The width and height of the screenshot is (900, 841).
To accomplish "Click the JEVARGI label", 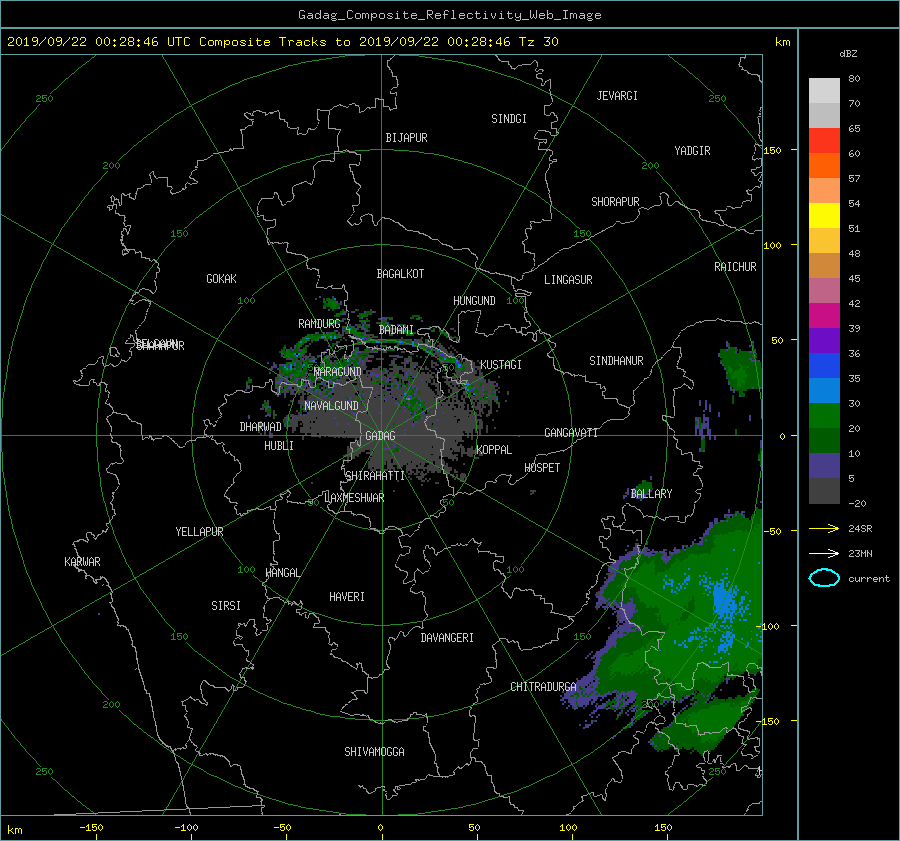I will pyautogui.click(x=617, y=96).
